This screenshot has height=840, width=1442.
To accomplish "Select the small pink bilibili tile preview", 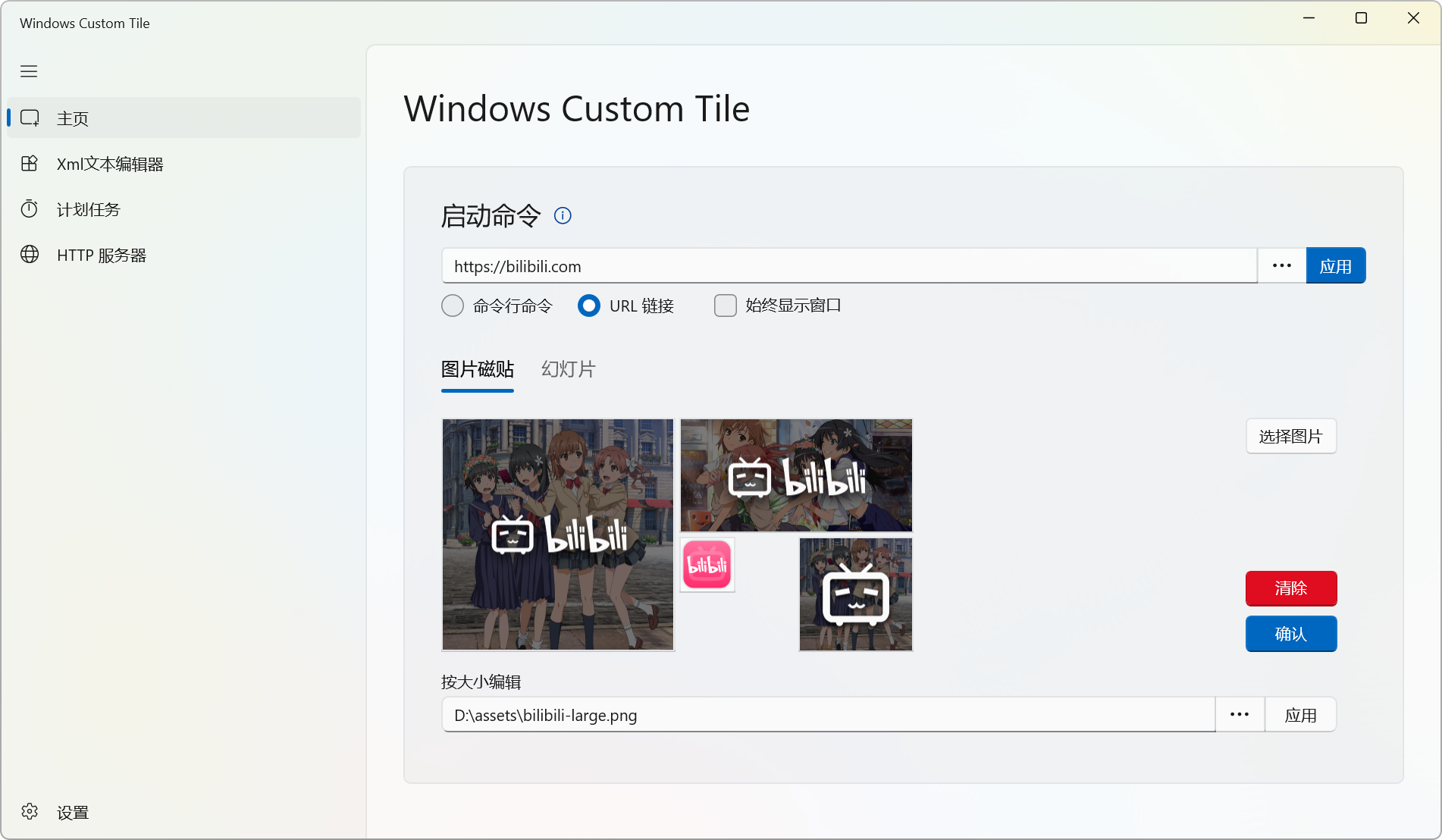I will point(707,565).
